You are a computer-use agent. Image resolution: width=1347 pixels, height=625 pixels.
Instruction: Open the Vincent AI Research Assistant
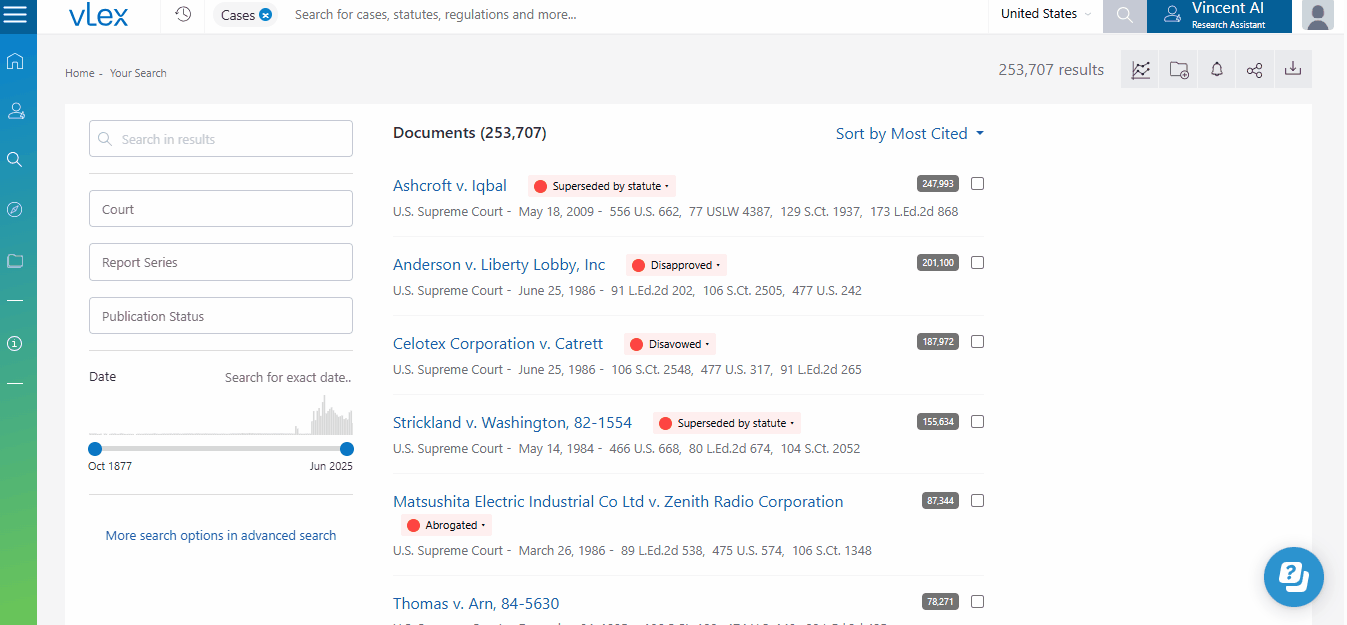pyautogui.click(x=1218, y=15)
